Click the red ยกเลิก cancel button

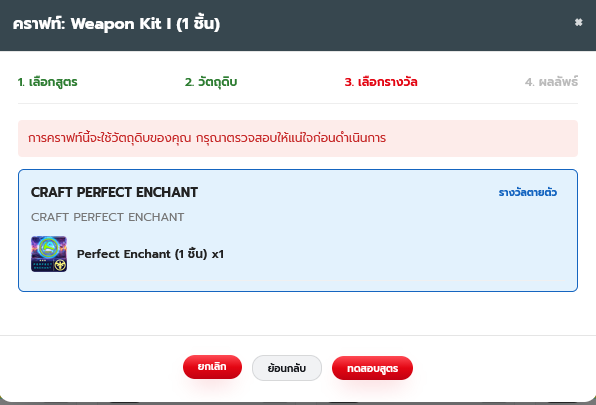pyautogui.click(x=212, y=367)
